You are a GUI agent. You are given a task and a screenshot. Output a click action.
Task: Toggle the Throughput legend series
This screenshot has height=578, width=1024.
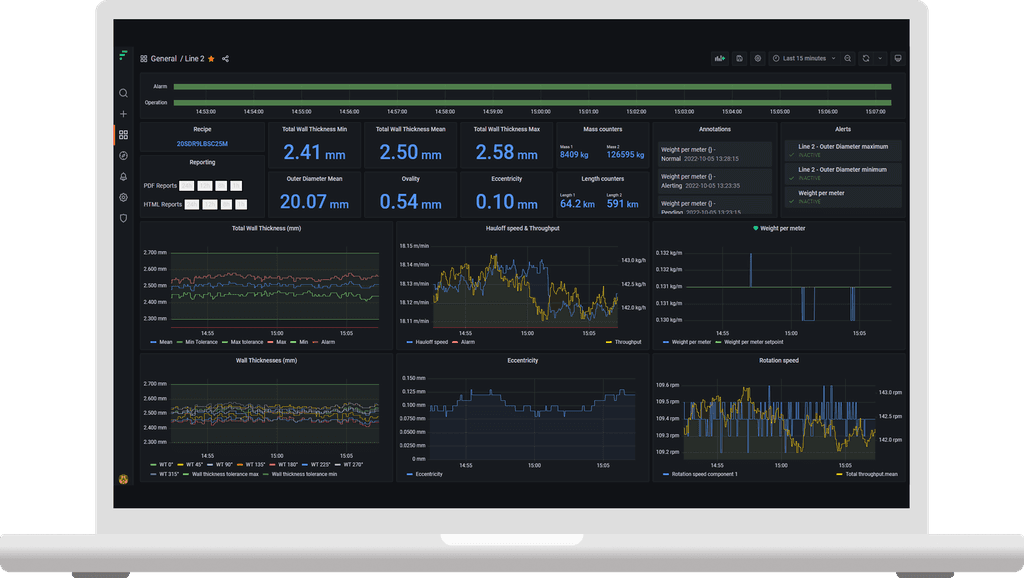[624, 342]
